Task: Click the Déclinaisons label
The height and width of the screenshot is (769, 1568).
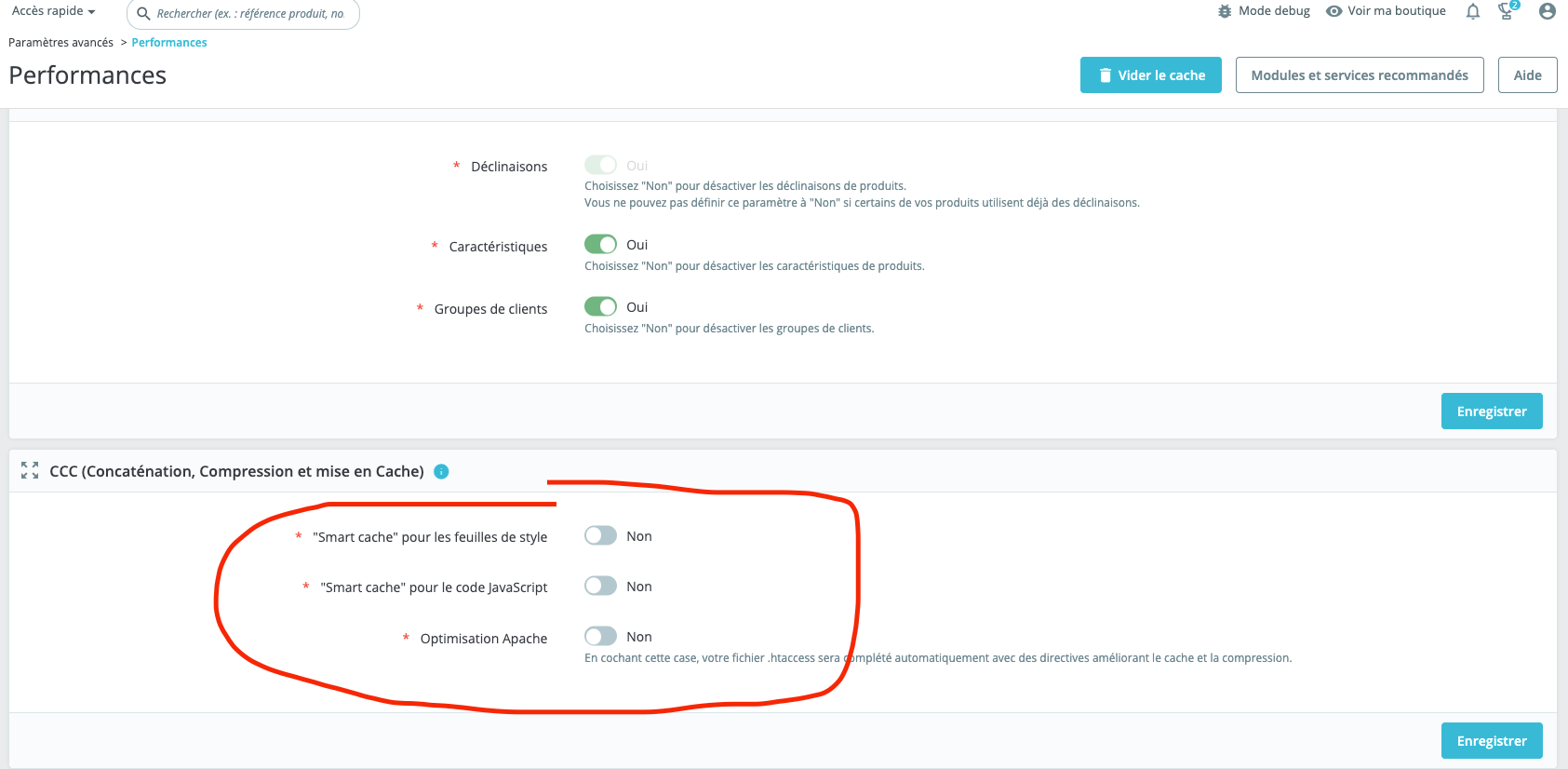Action: pos(509,167)
